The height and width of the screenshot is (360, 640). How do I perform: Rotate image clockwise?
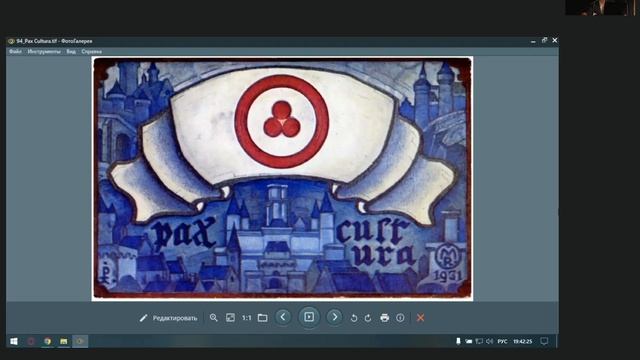click(368, 318)
